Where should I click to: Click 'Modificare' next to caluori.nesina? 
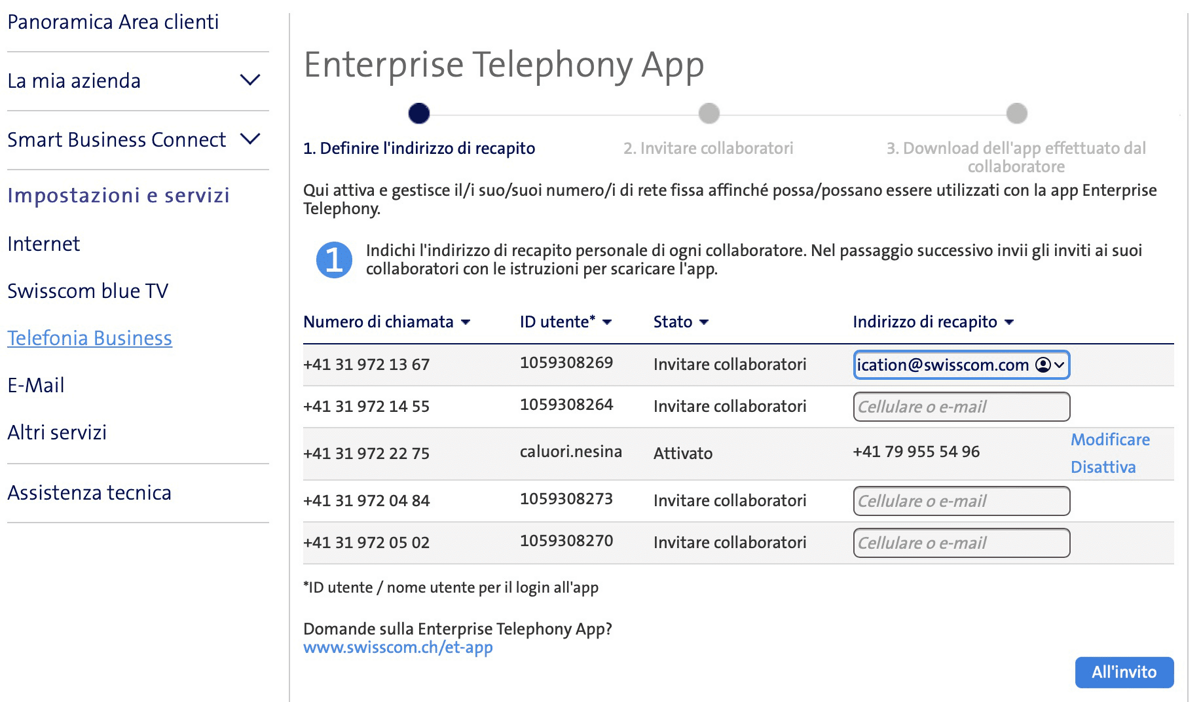point(1110,439)
